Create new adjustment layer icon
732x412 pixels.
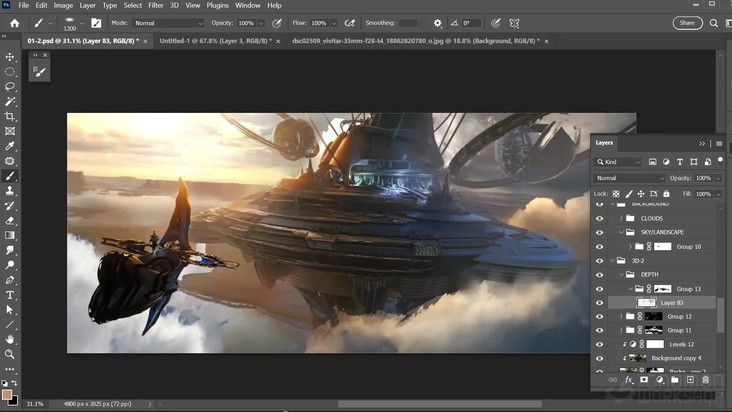tap(660, 380)
